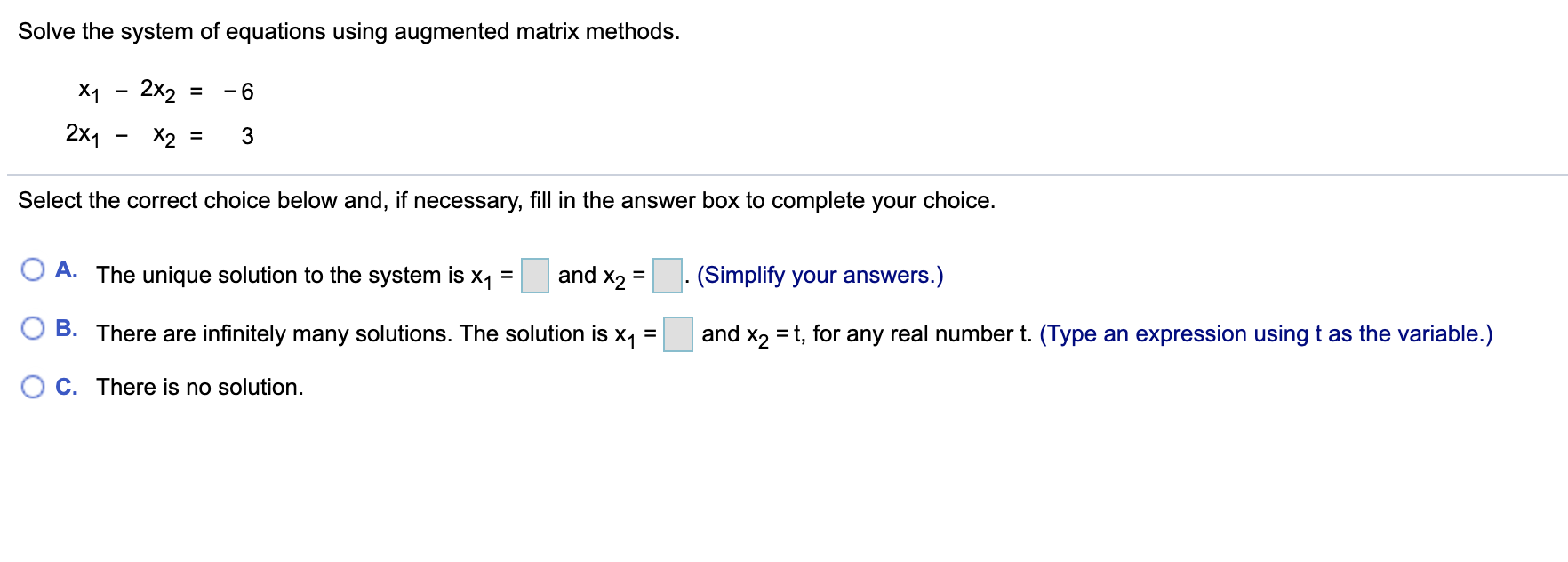Select radio button for choice C
1568x562 pixels.
tap(35, 386)
